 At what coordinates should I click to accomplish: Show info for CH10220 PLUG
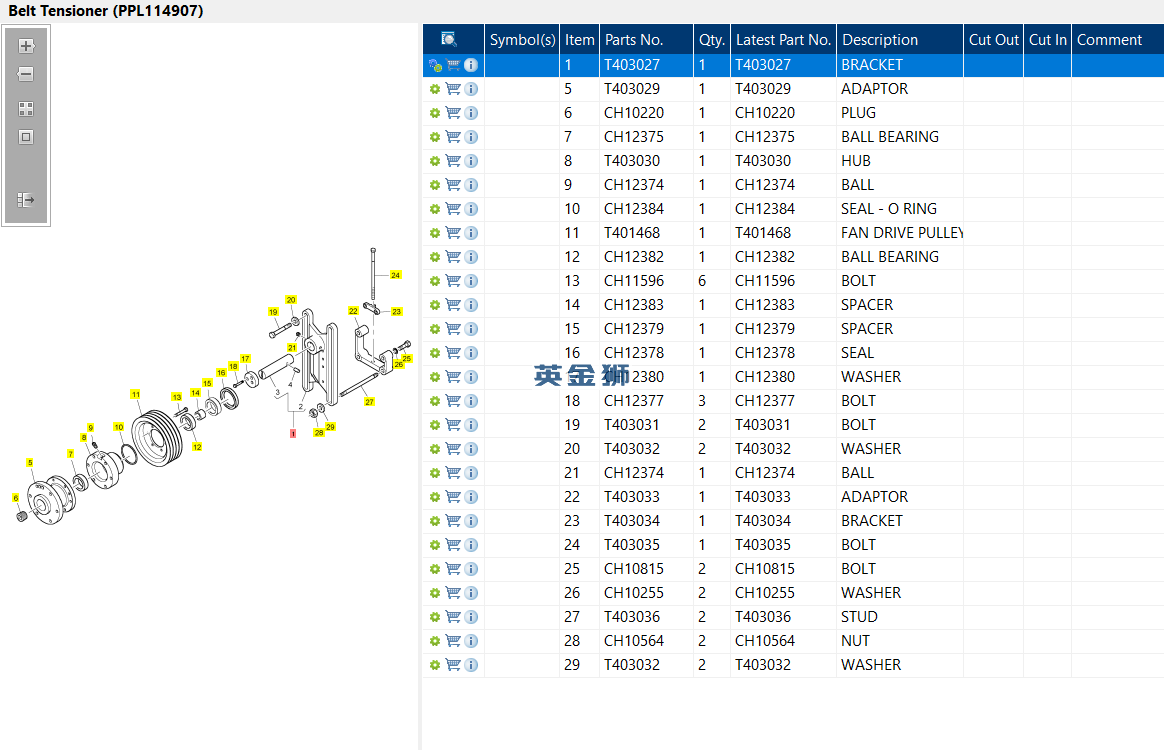(471, 113)
